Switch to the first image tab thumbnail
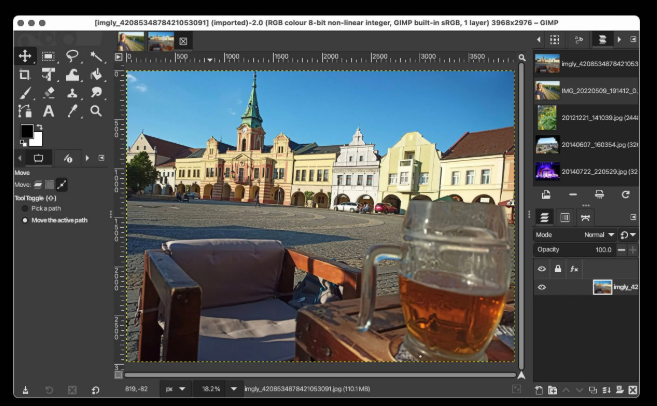 (x=131, y=41)
